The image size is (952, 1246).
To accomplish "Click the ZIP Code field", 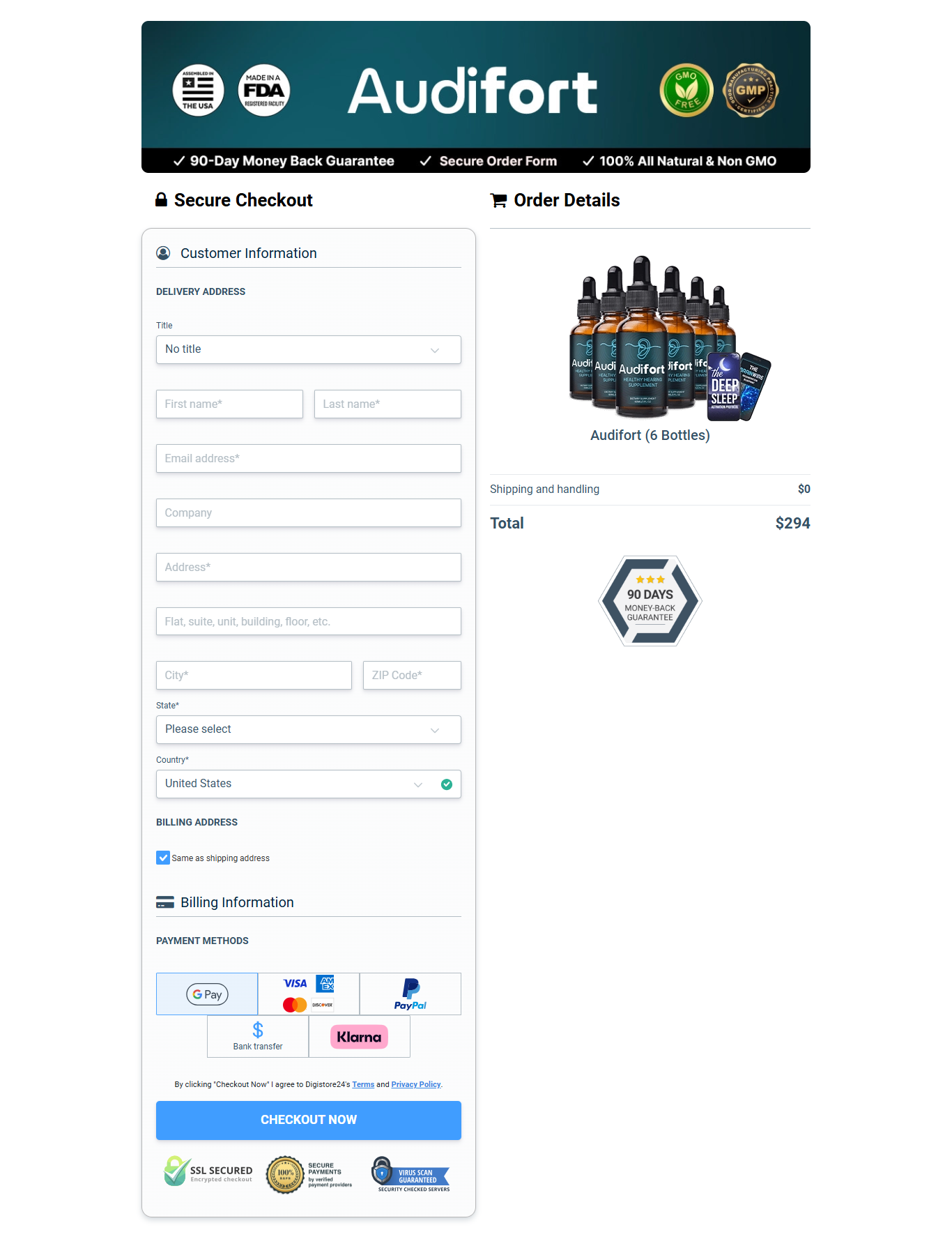I will 412,675.
